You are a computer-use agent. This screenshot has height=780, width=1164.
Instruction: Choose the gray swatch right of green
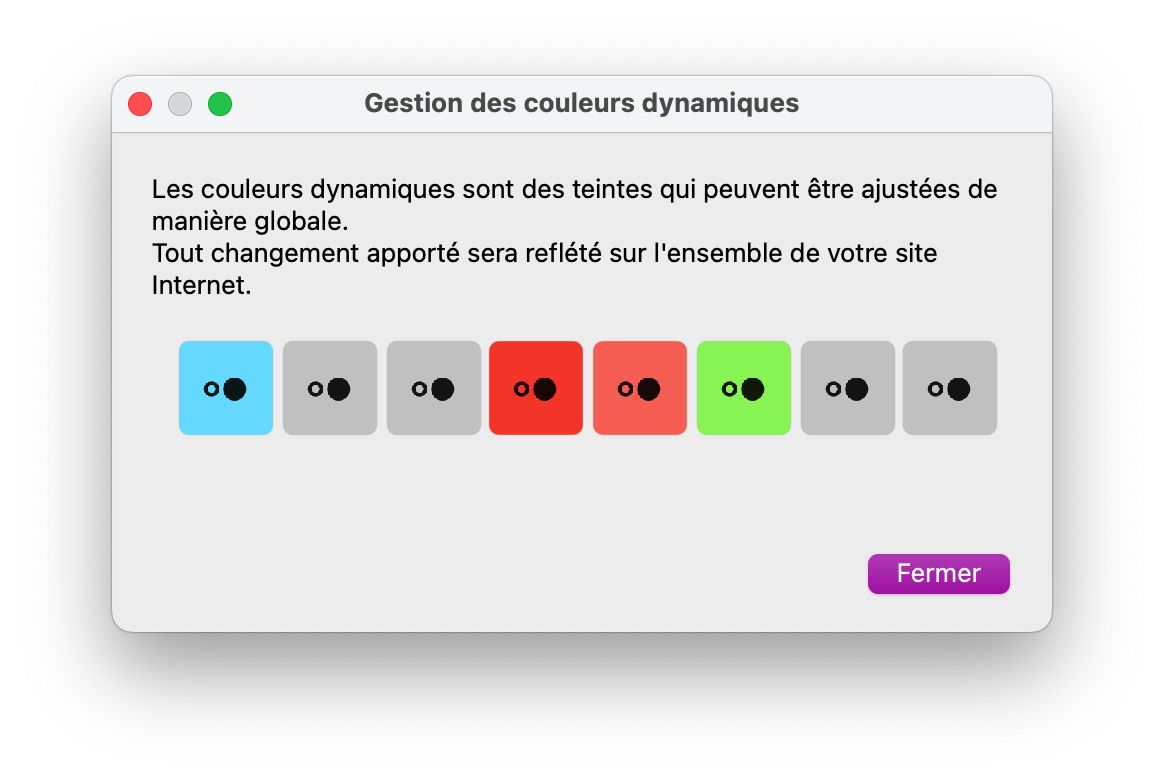tap(848, 388)
